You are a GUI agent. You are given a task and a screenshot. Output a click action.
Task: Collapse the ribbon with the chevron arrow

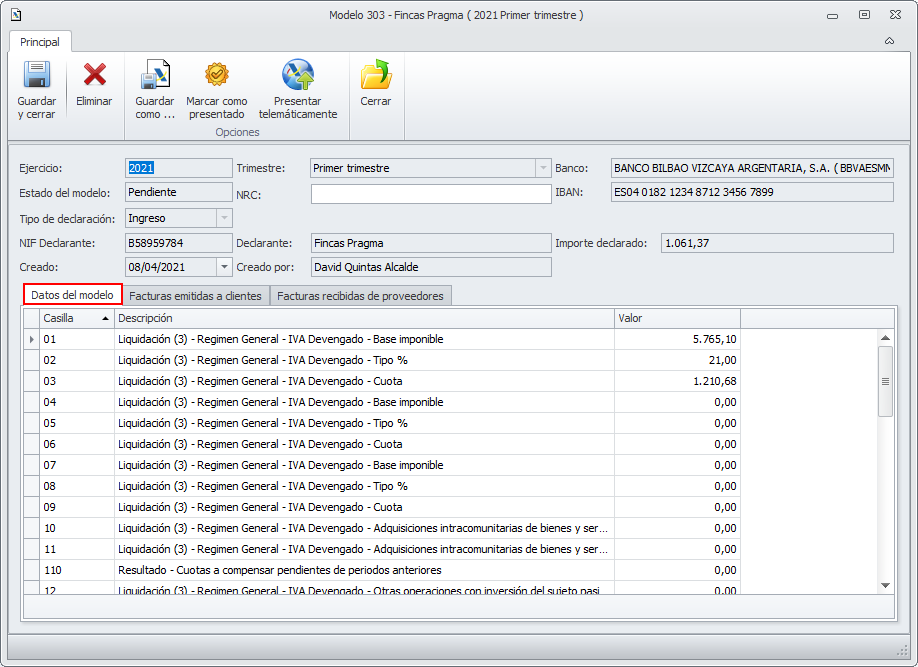tap(889, 41)
